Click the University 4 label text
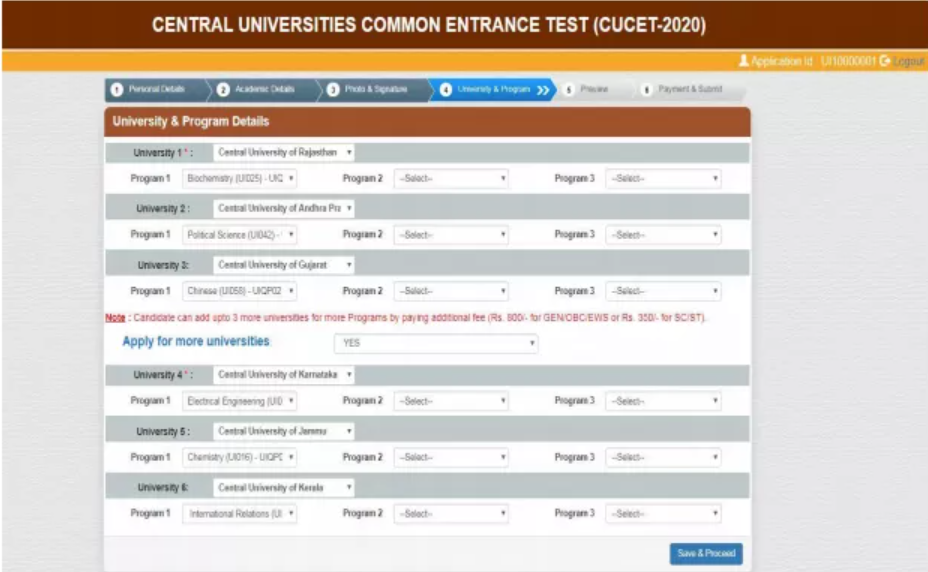Screen dimensions: 928x572 [163, 375]
